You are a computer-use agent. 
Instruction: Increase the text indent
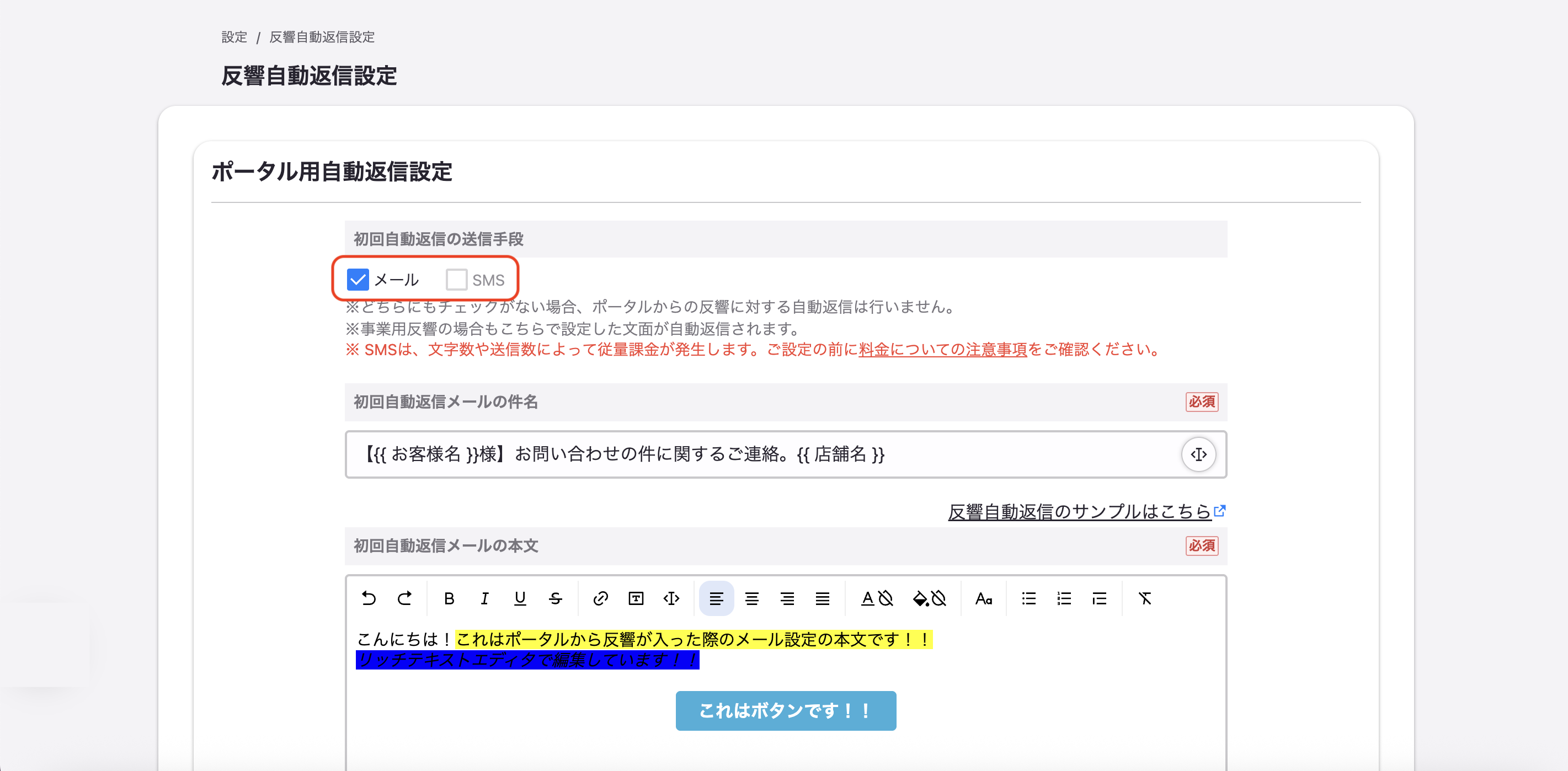1099,598
